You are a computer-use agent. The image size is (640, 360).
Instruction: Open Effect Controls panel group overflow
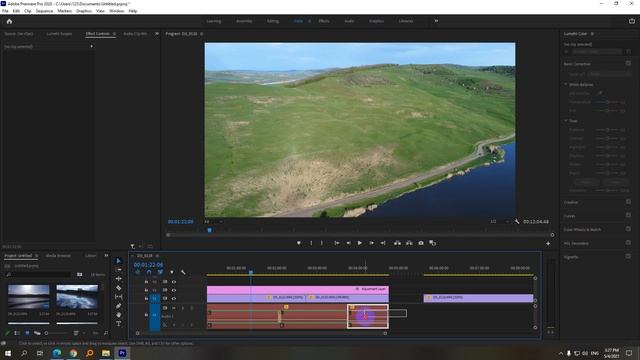(157, 33)
